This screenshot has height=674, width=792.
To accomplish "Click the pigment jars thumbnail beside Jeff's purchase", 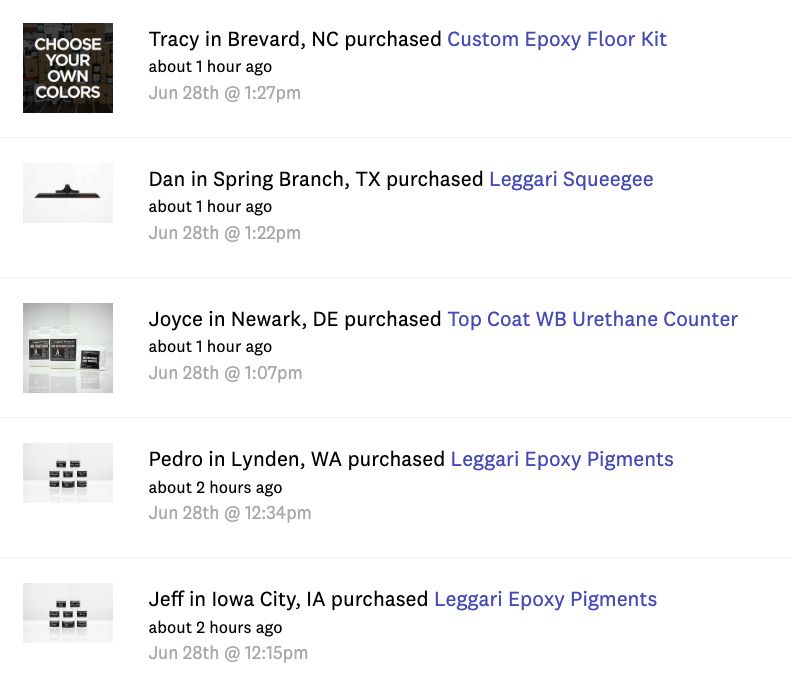I will pos(68,613).
